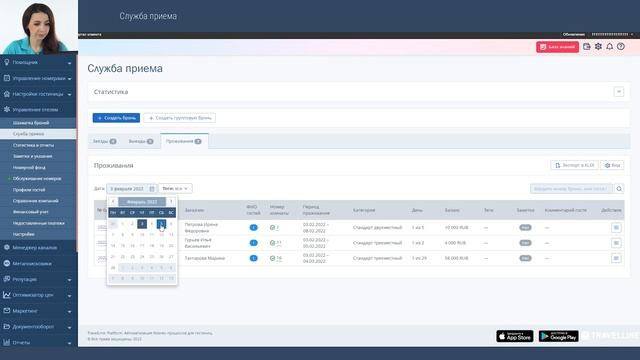The width and height of the screenshot is (640, 360).
Task: Expand Управление номерами sidebar section
Action: tap(38, 78)
